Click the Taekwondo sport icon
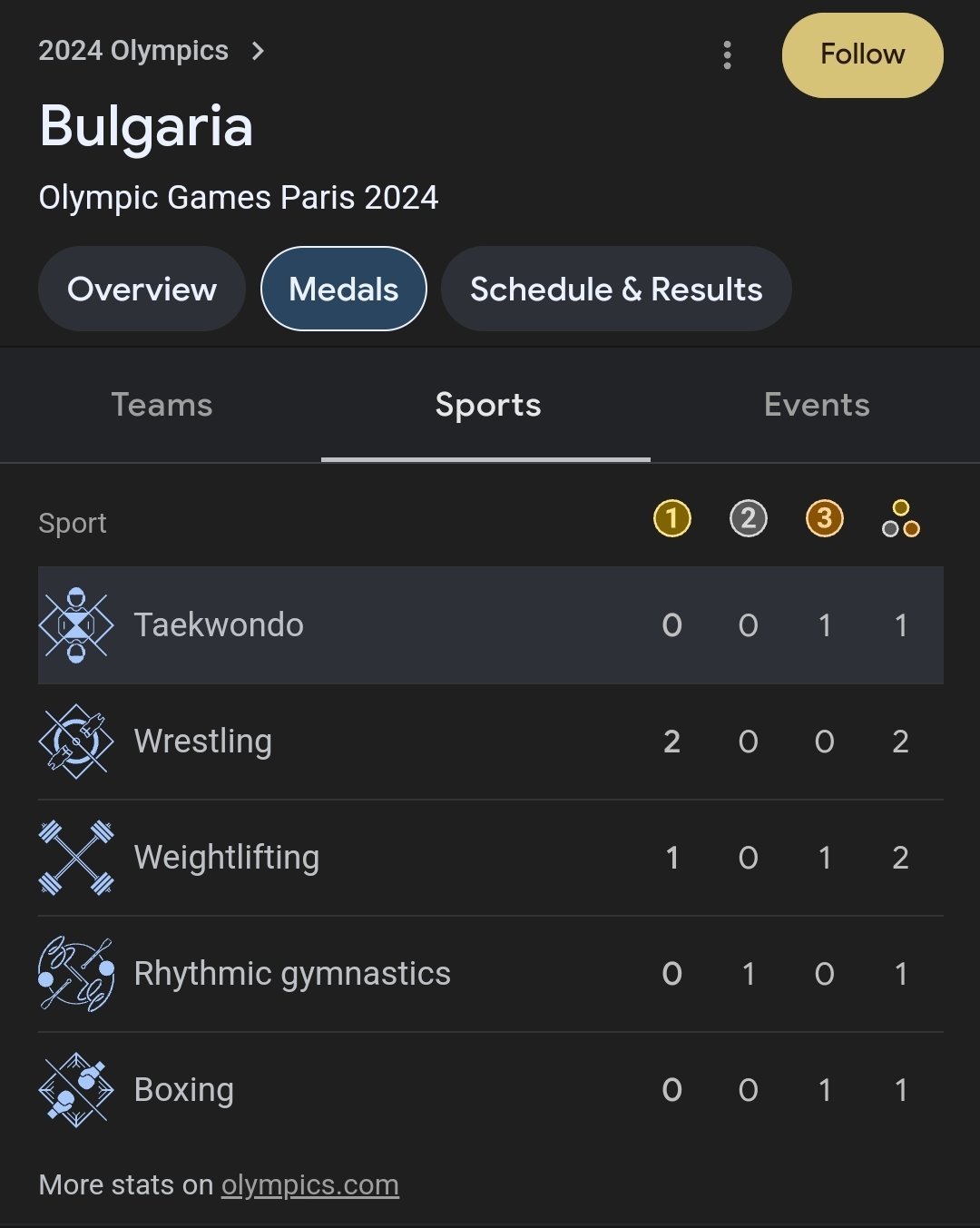980x1228 pixels. pyautogui.click(x=76, y=625)
